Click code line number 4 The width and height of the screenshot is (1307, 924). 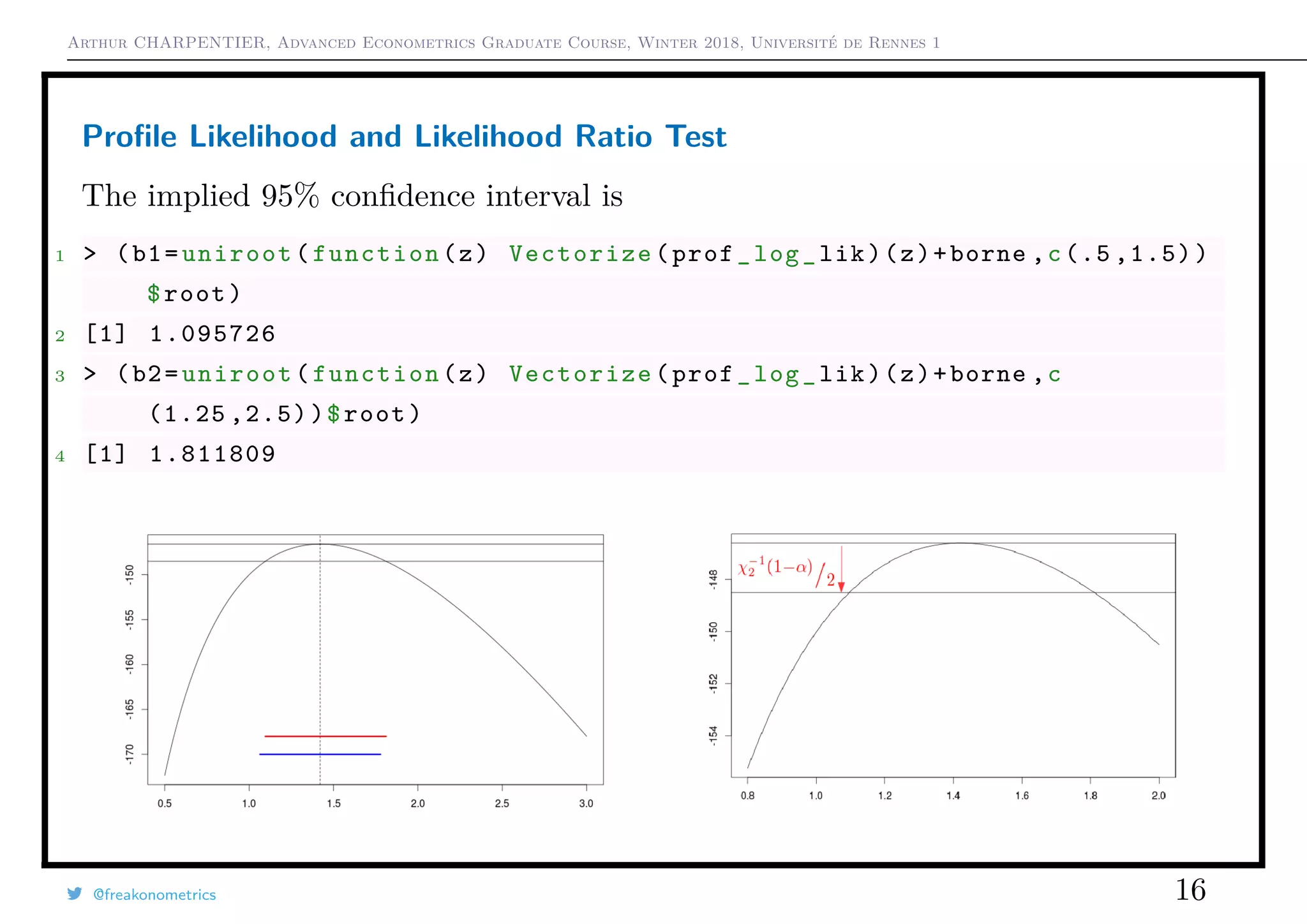click(60, 456)
